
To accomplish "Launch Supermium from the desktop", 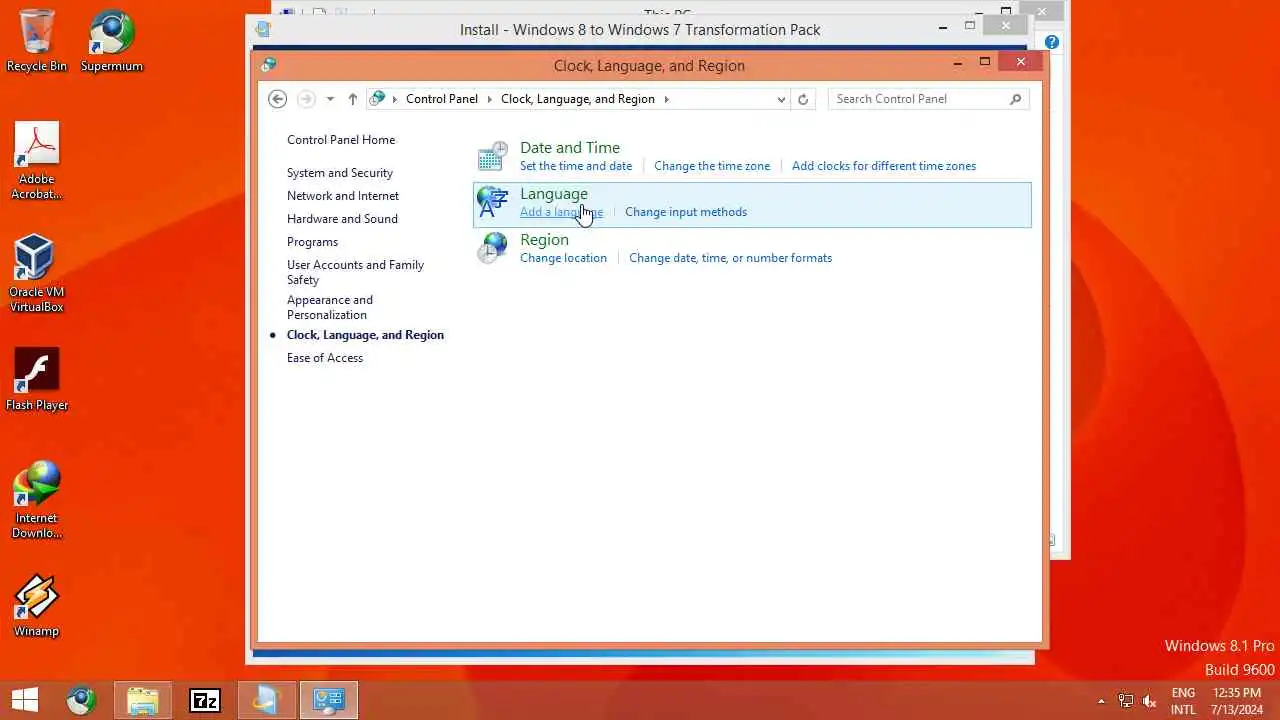I will [112, 40].
